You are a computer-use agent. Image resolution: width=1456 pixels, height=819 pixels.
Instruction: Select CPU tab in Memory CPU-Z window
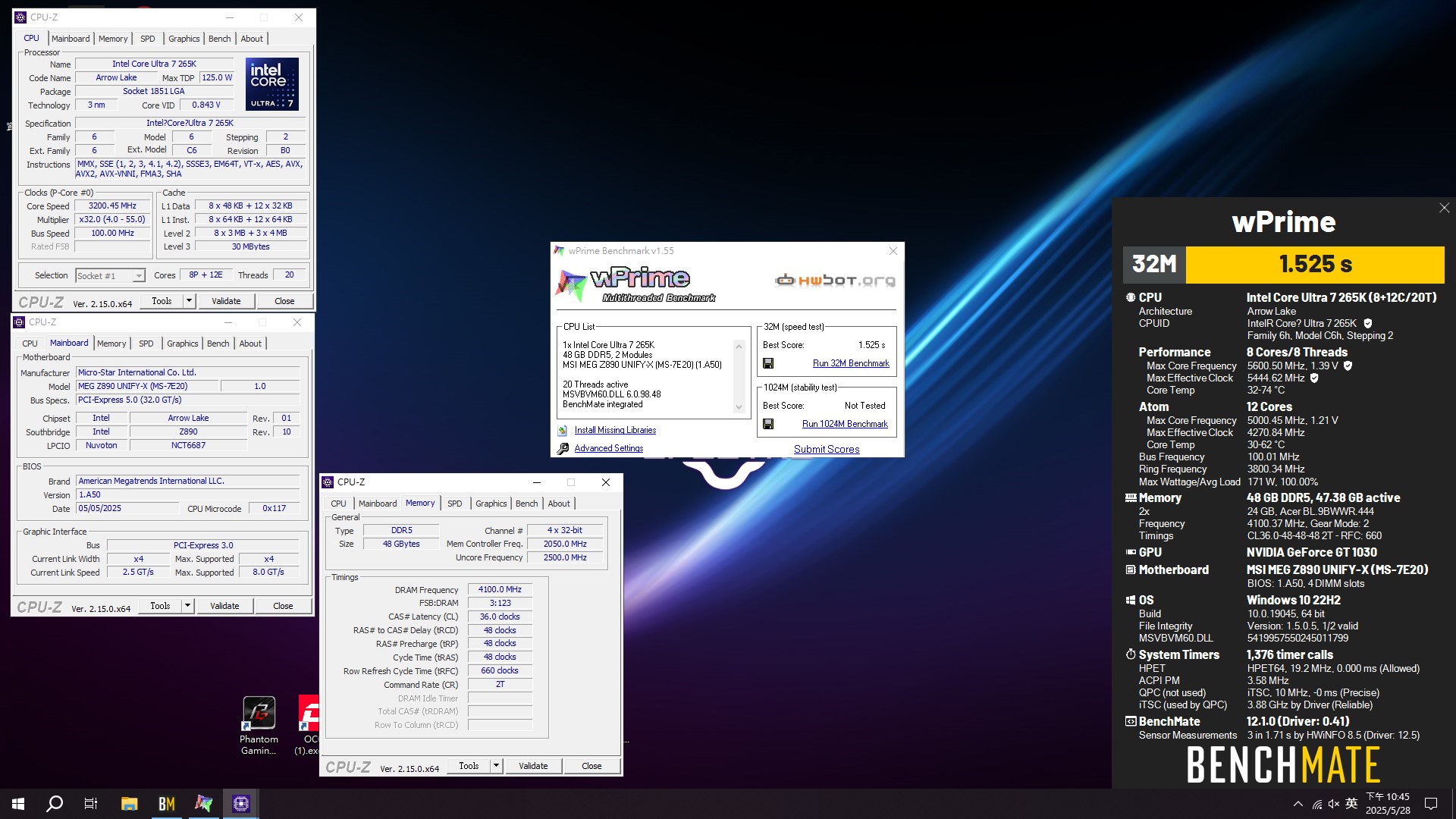338,504
